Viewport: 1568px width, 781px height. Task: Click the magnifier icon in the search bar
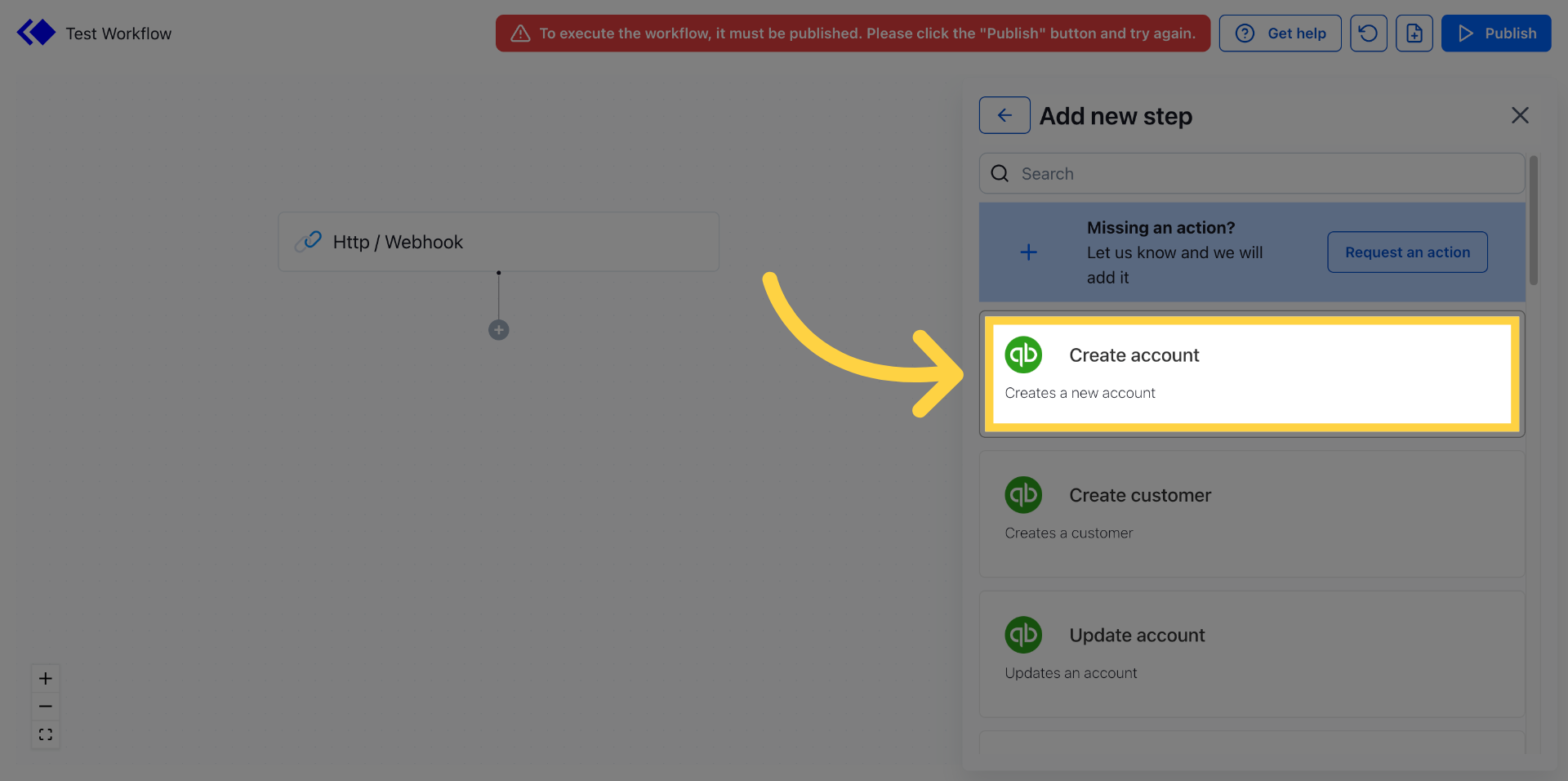click(x=1000, y=173)
